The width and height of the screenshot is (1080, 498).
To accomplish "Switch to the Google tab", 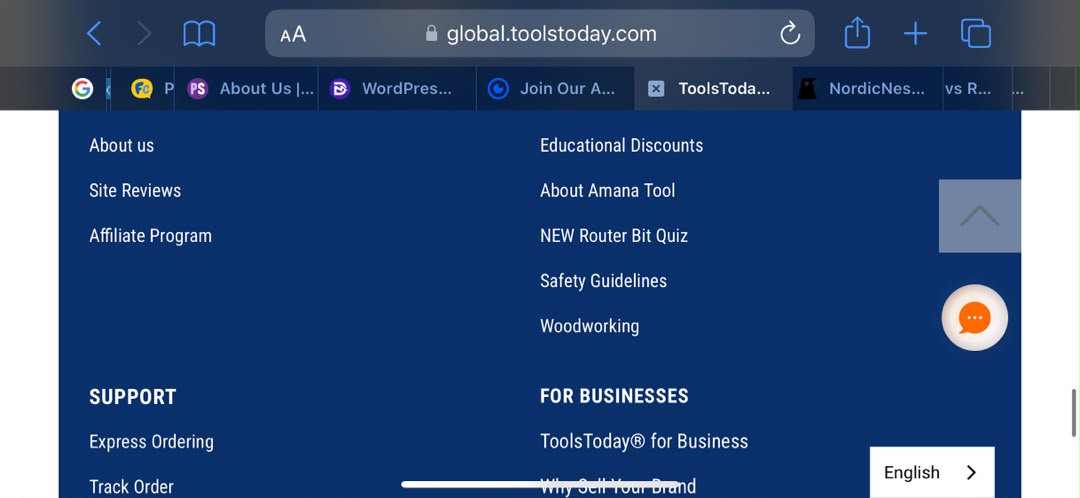I will point(82,88).
